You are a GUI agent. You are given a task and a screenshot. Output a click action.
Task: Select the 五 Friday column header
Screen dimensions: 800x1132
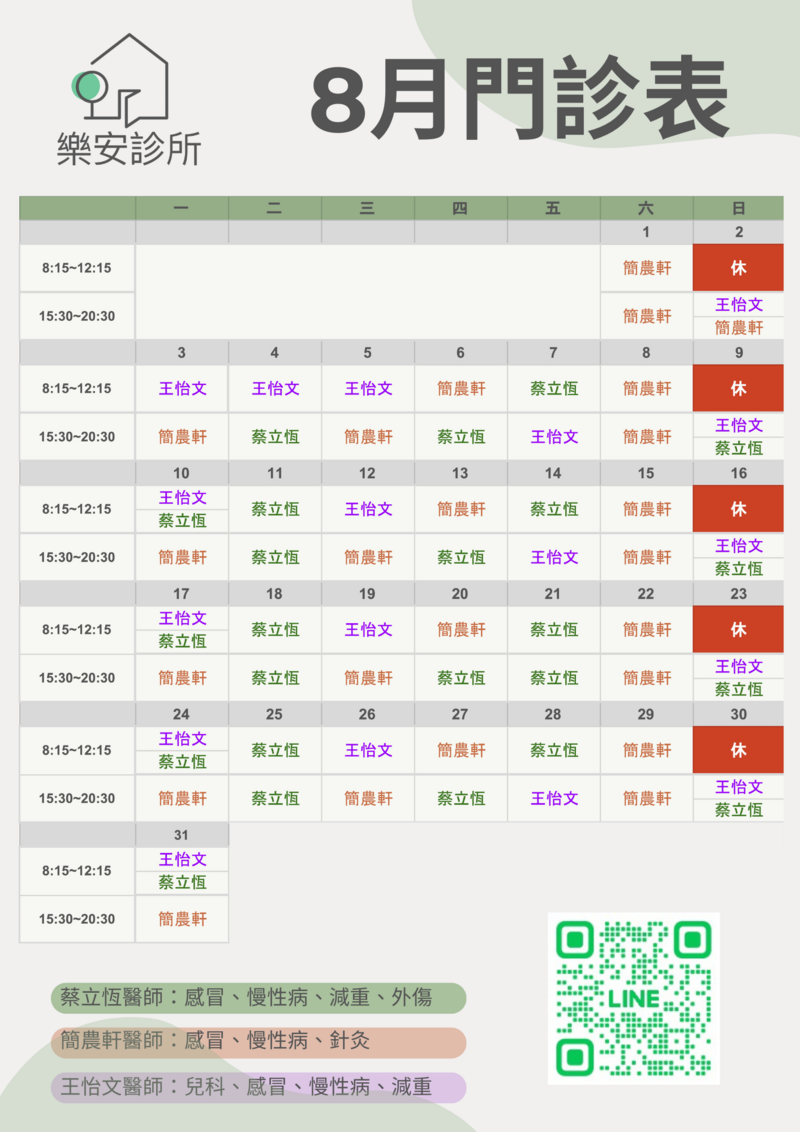click(553, 208)
